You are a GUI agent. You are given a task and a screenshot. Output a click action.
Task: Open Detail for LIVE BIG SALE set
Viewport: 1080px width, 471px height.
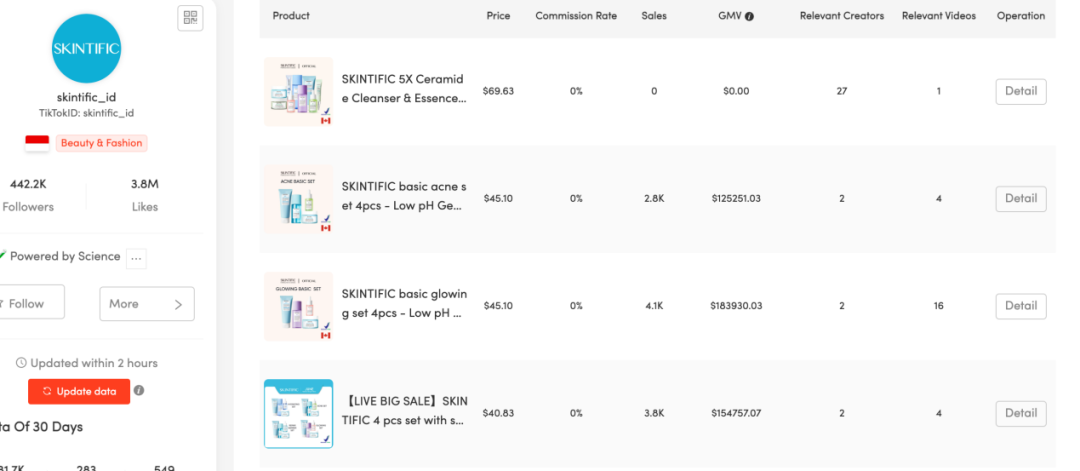click(1020, 413)
